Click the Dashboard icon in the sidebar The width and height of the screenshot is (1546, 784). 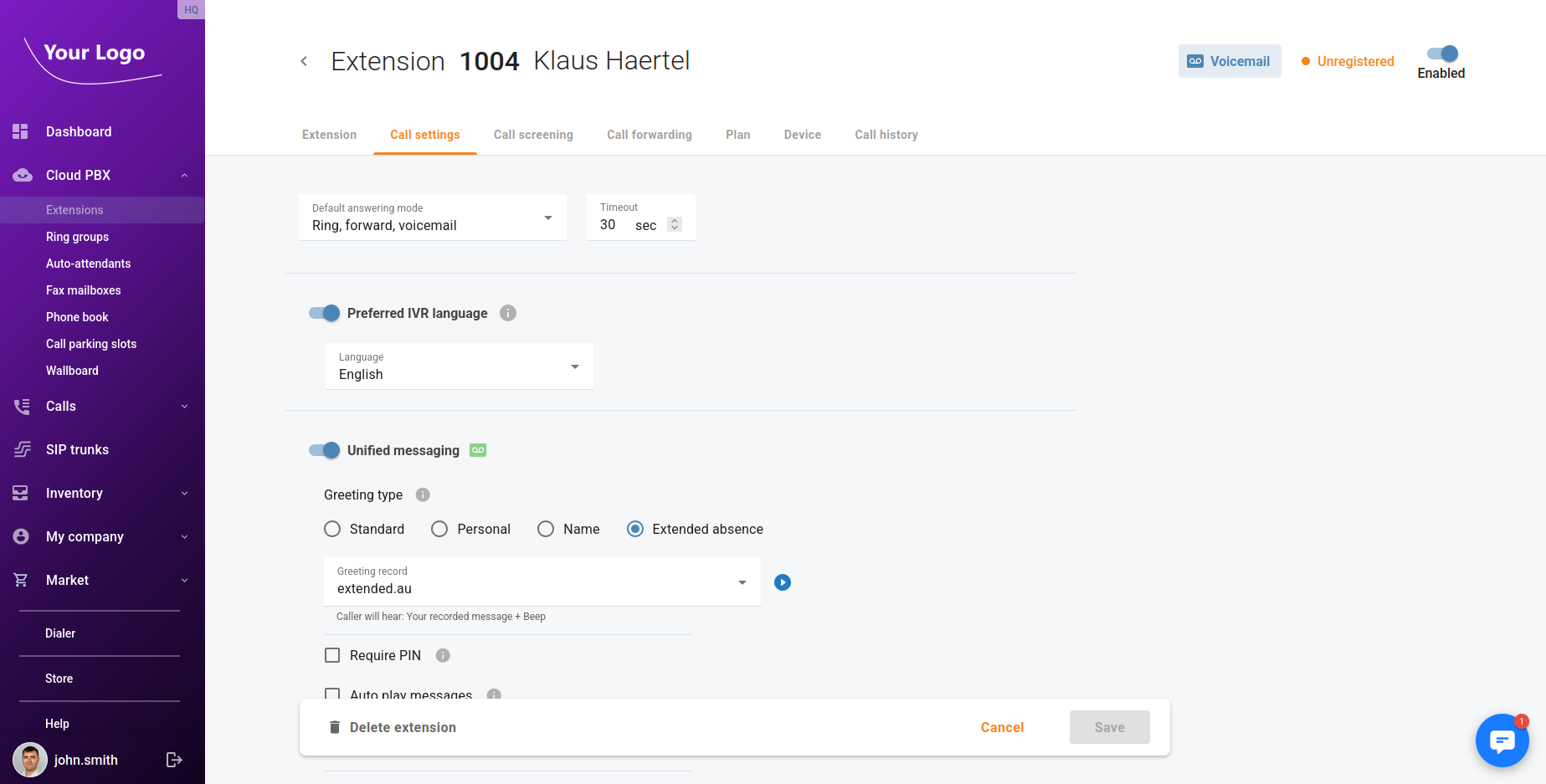[x=21, y=131]
